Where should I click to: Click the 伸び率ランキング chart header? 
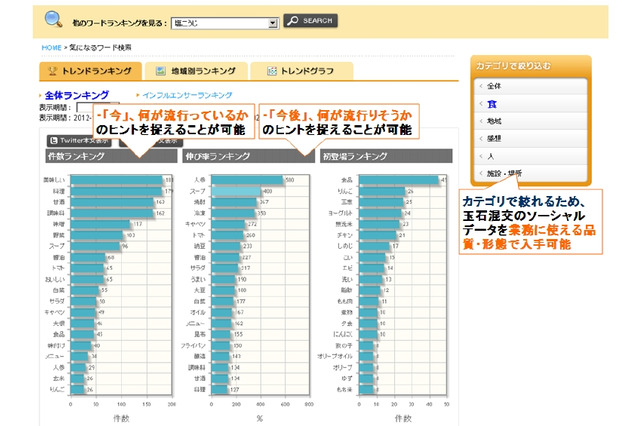click(249, 156)
